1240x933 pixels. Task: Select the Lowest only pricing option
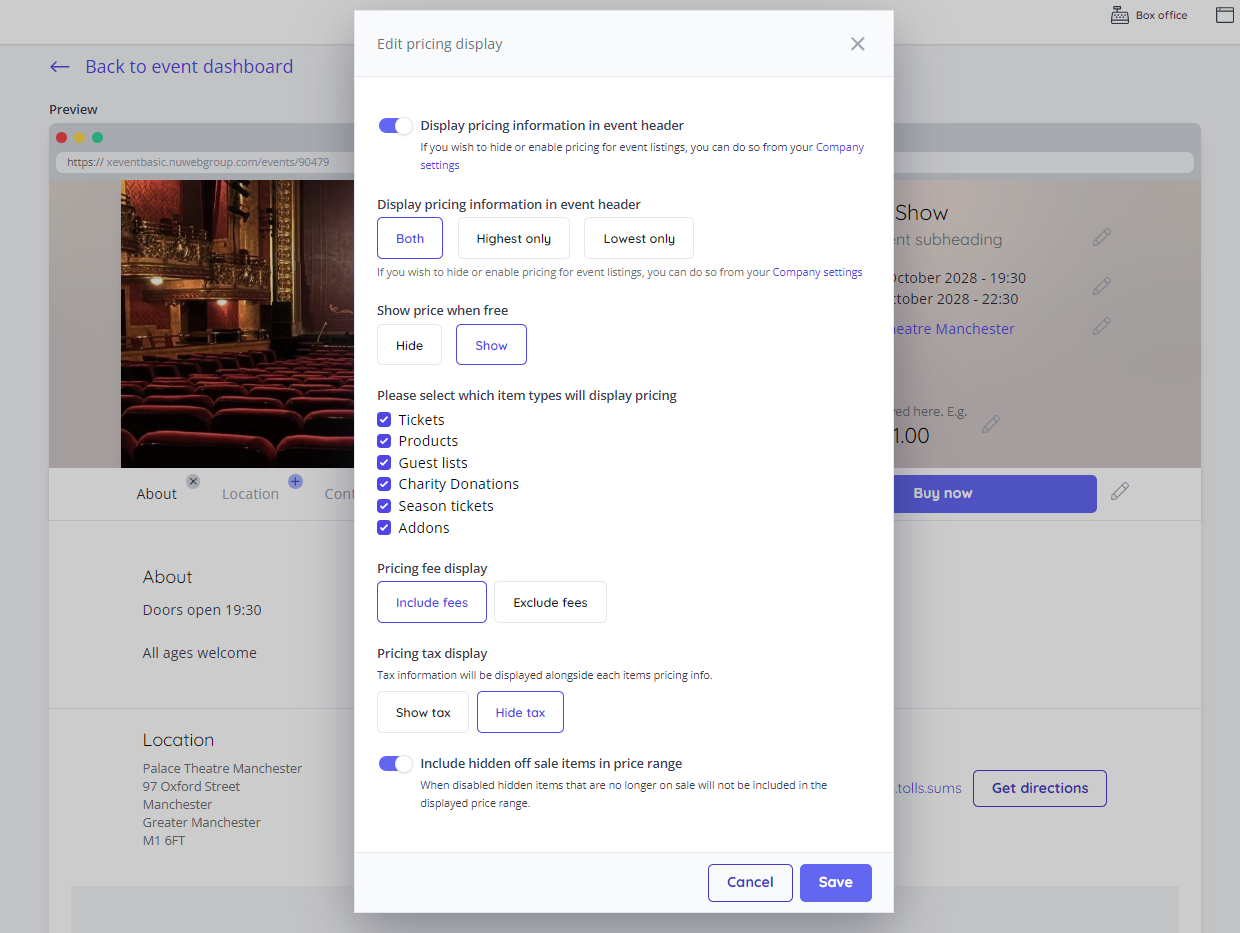pyautogui.click(x=638, y=239)
